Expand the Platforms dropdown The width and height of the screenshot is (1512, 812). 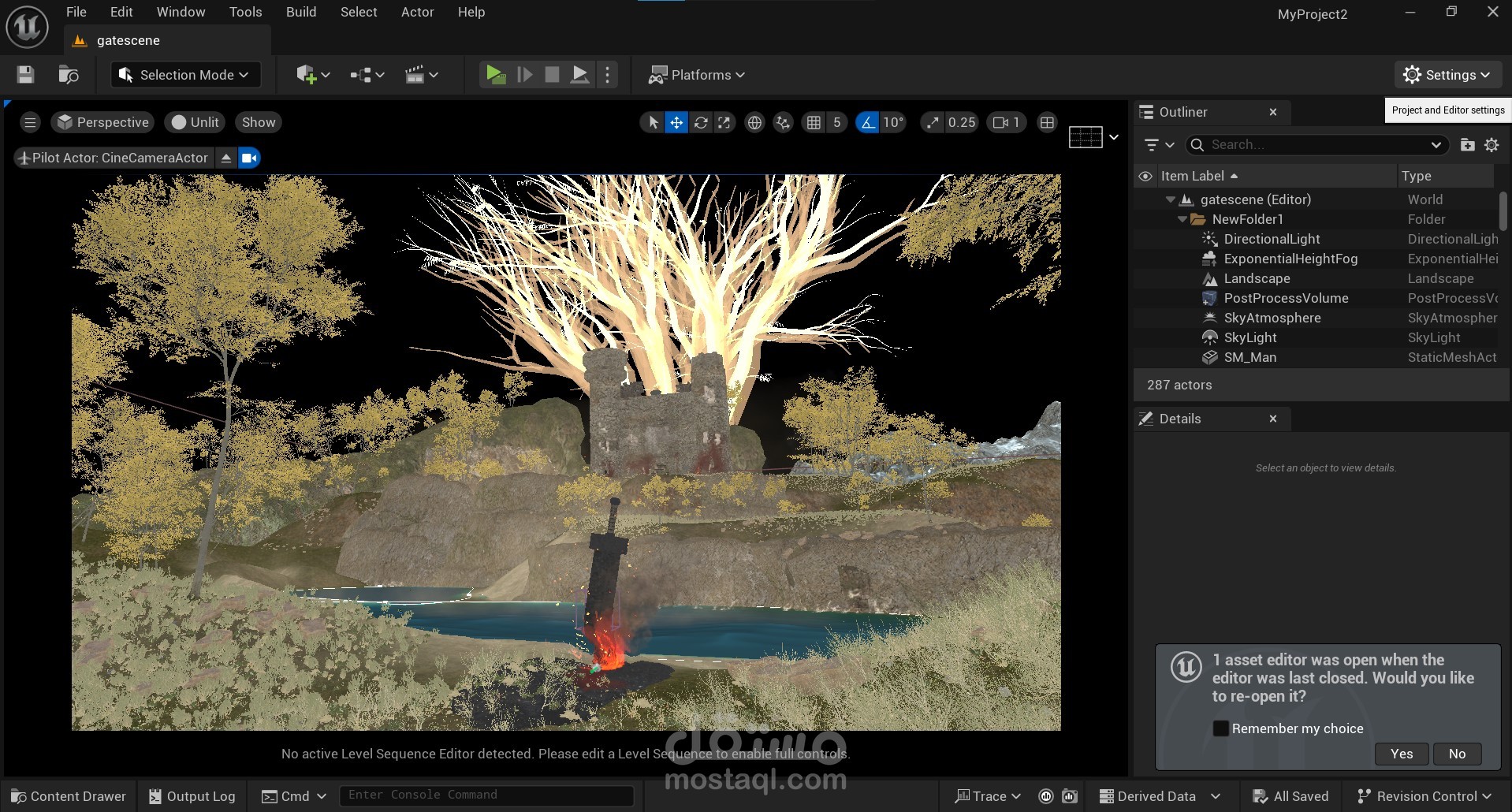click(x=697, y=75)
